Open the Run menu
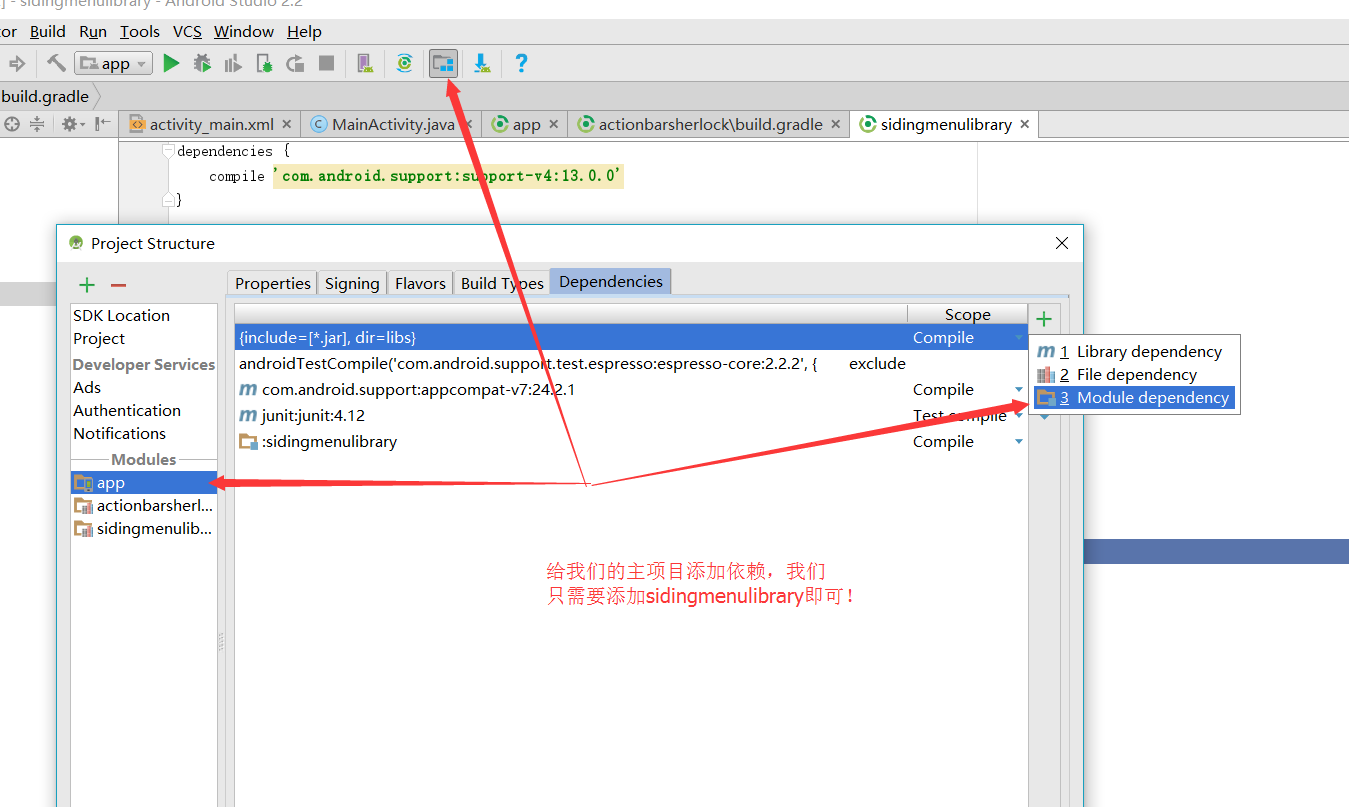1349x807 pixels. [93, 32]
